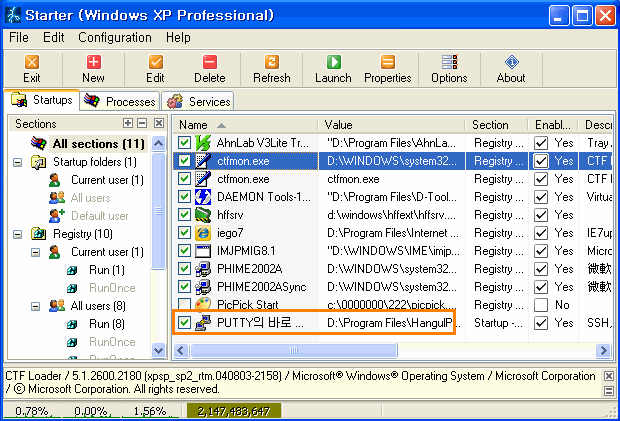The height and width of the screenshot is (421, 620).
Task: Click the PHIME2002A computer icon
Action: (203, 269)
